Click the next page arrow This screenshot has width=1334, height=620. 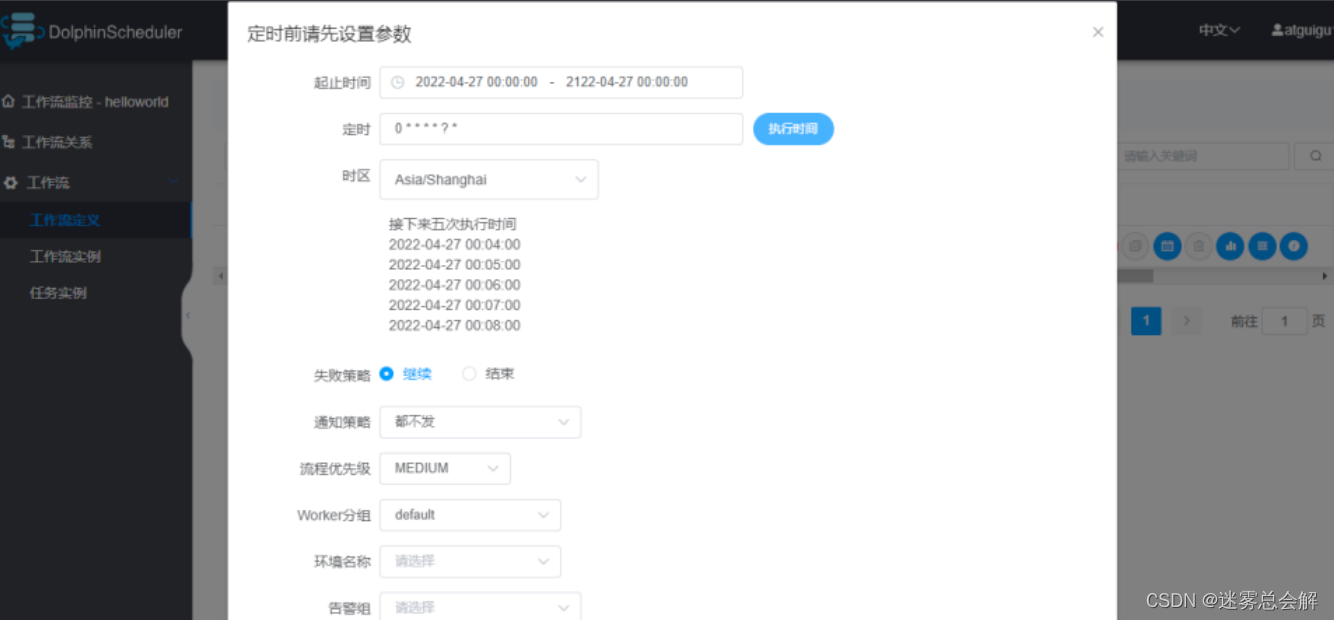[x=1187, y=321]
